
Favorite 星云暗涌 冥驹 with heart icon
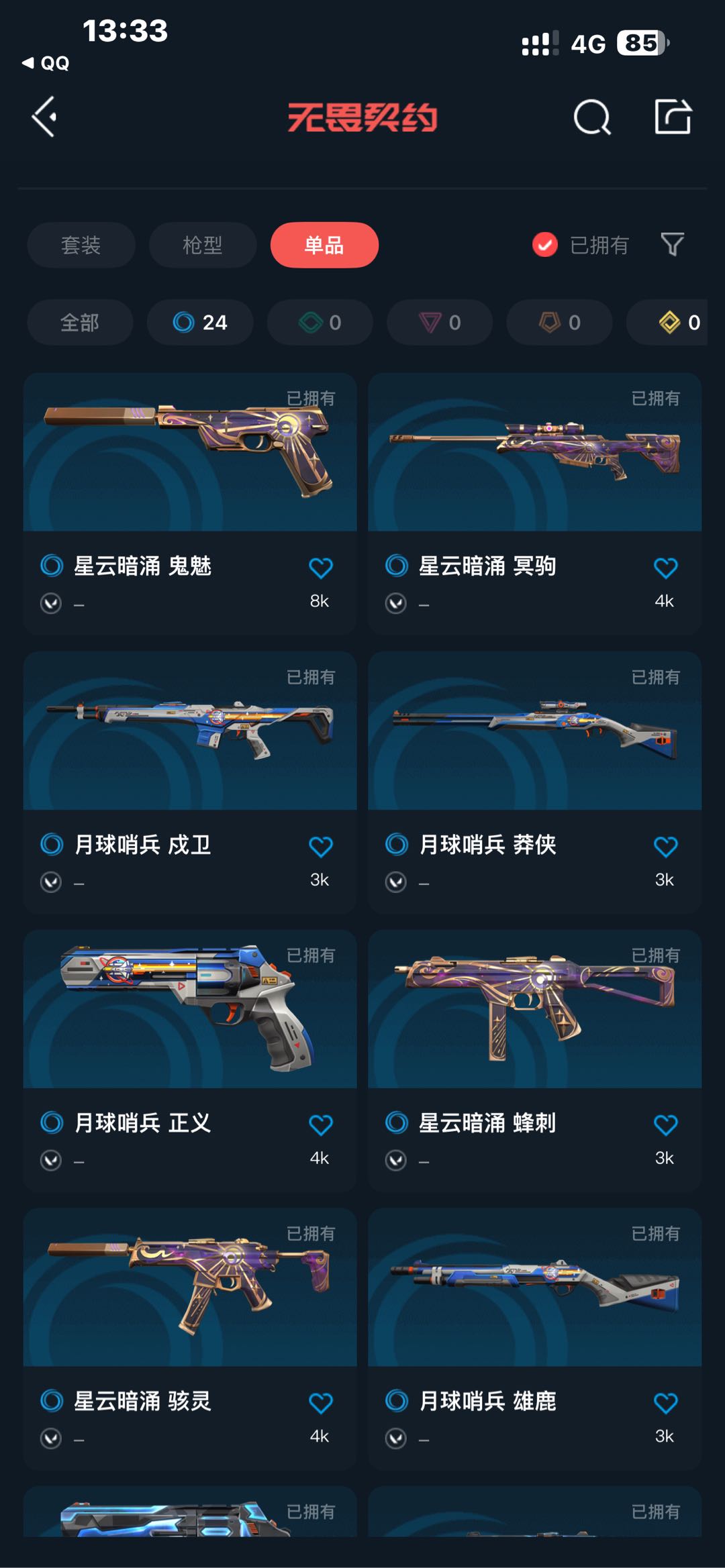click(665, 568)
